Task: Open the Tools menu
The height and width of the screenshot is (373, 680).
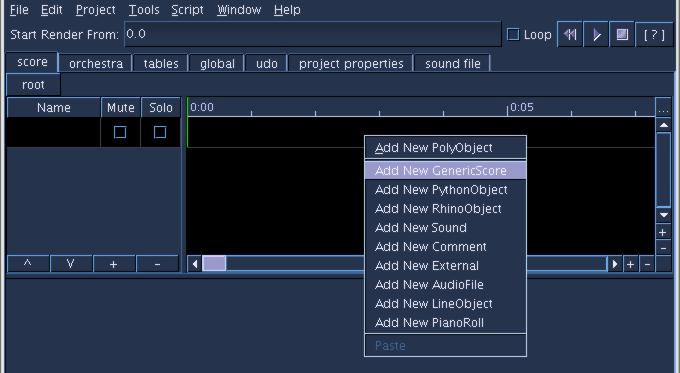Action: (144, 10)
